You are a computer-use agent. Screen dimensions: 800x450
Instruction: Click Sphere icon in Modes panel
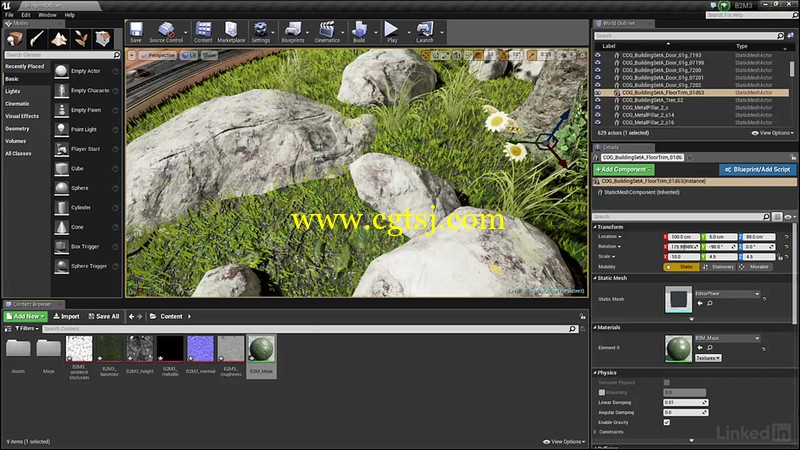coord(61,188)
